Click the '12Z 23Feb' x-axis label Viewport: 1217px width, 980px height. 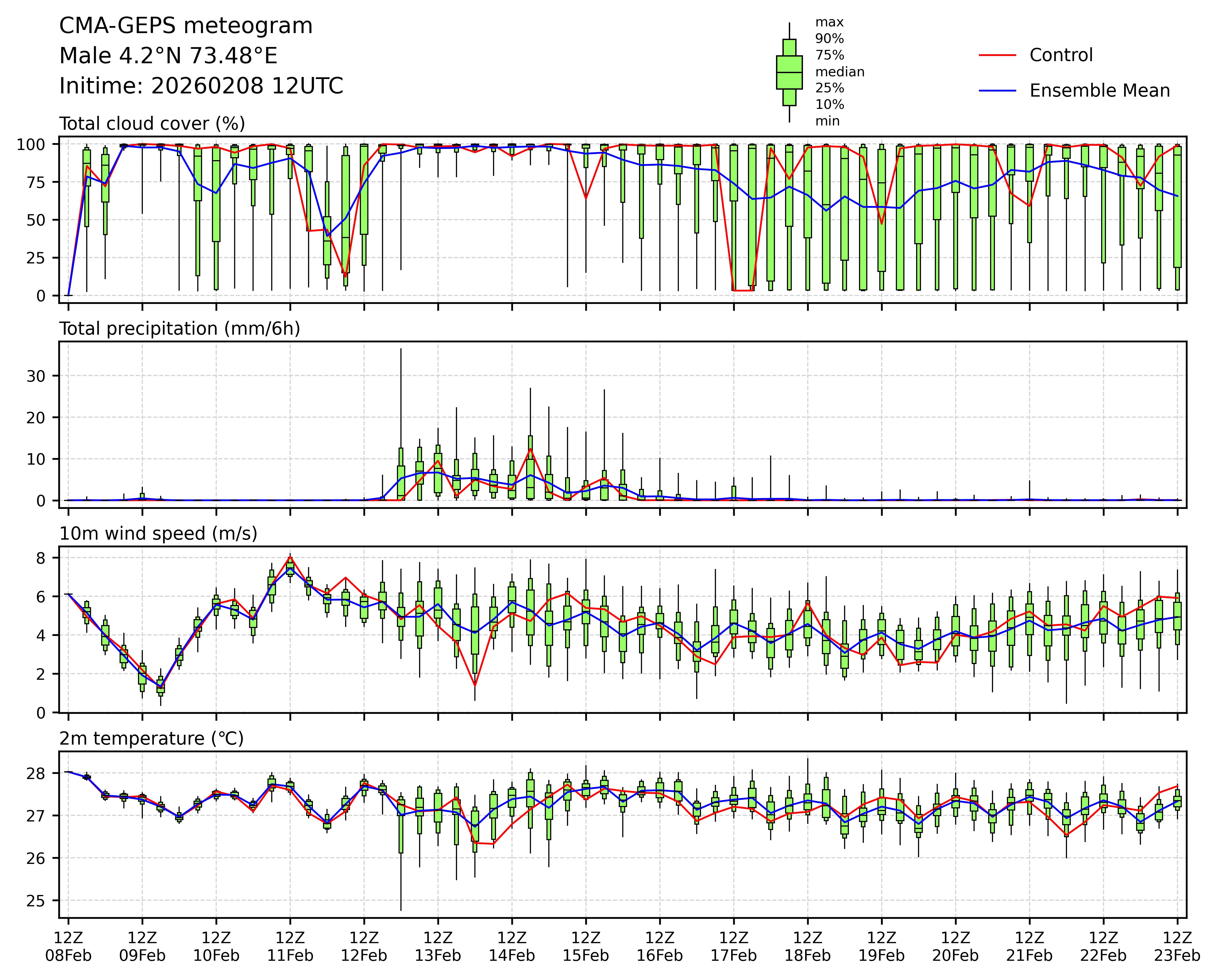1177,947
